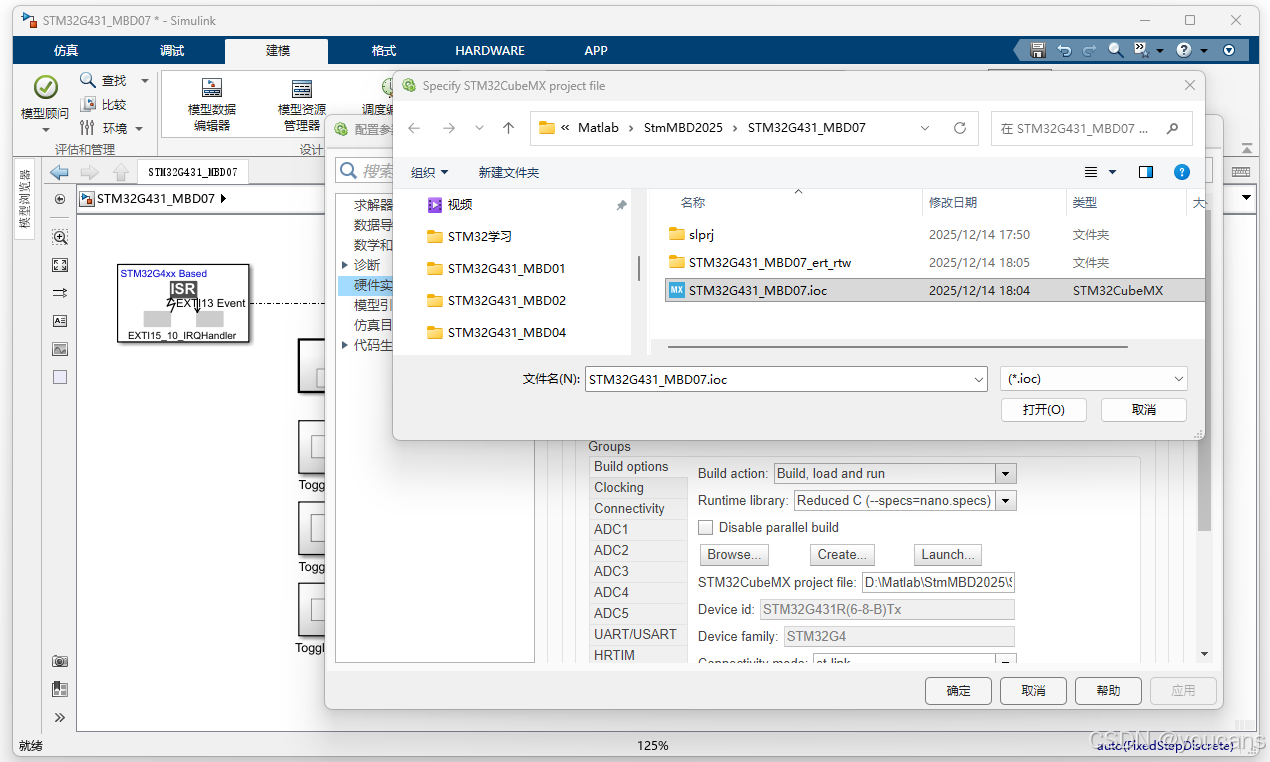1270x762 pixels.
Task: Switch to the 仿真 ribbon tab
Action: [x=66, y=50]
